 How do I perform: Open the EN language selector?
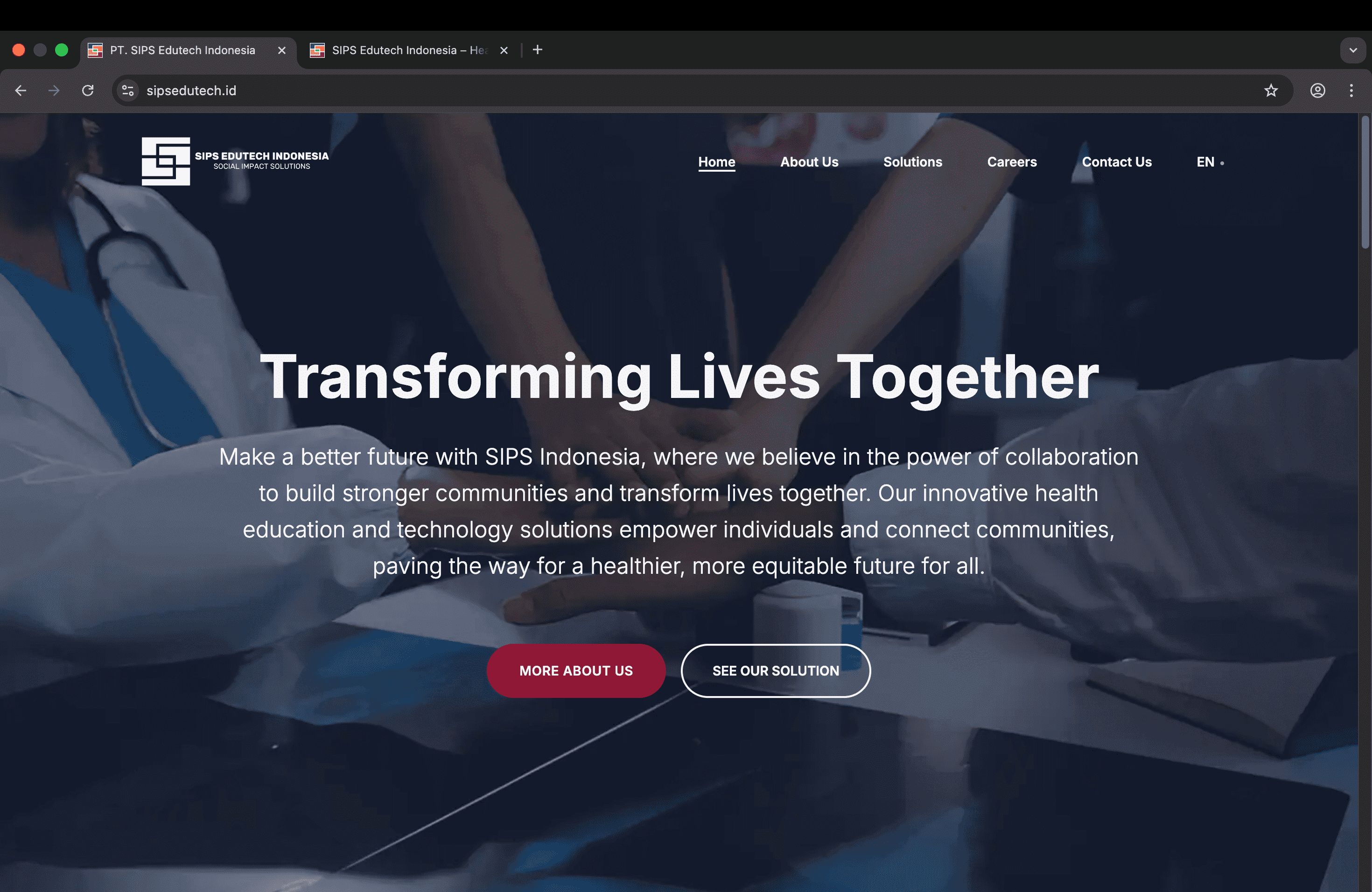pyautogui.click(x=1210, y=162)
